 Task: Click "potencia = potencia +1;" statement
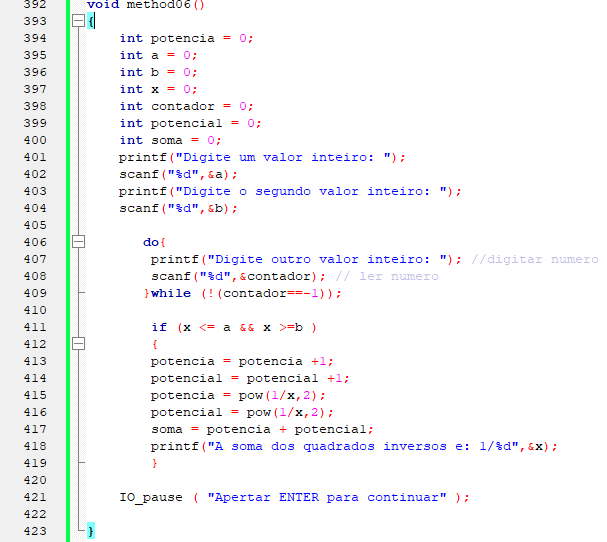[242, 361]
